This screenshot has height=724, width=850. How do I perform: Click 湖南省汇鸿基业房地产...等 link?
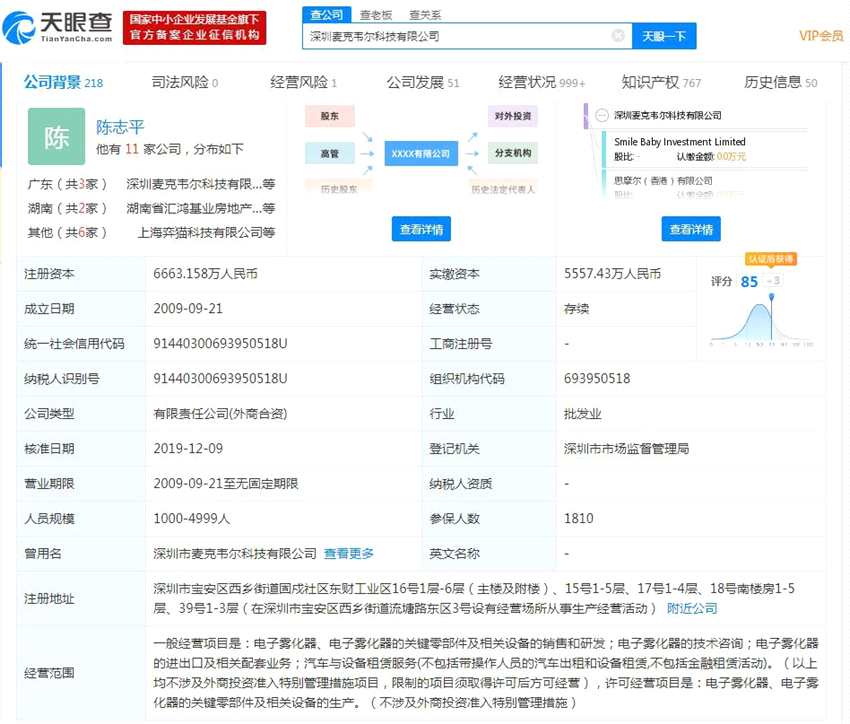click(x=201, y=208)
